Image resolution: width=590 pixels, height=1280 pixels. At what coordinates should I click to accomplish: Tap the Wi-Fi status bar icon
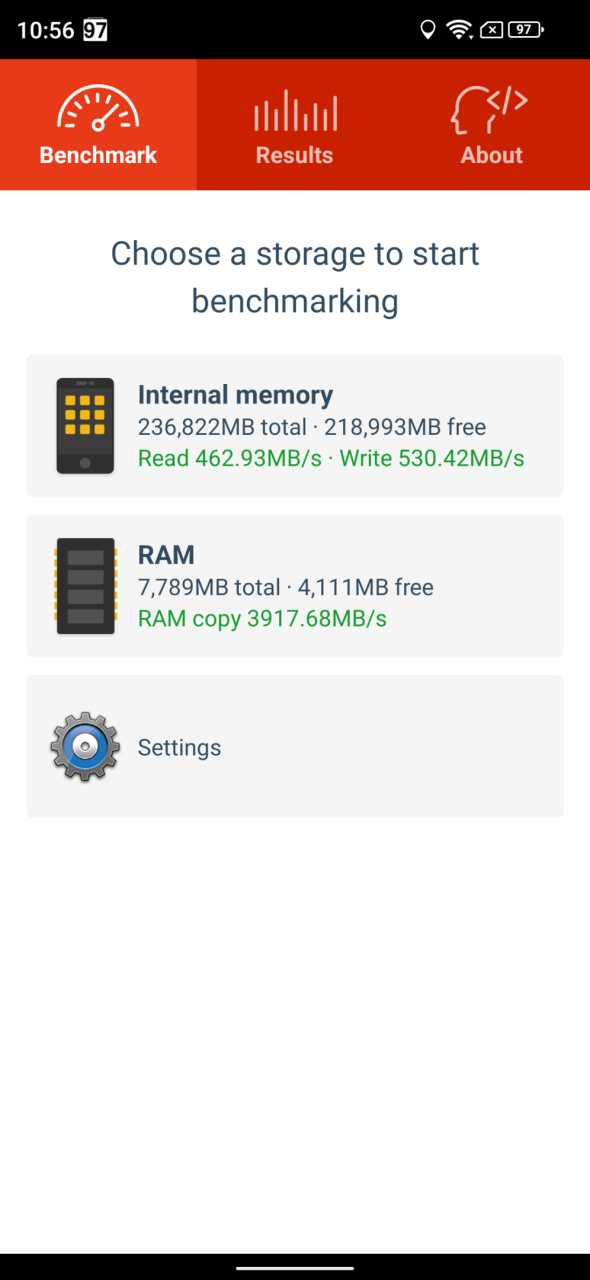[460, 30]
